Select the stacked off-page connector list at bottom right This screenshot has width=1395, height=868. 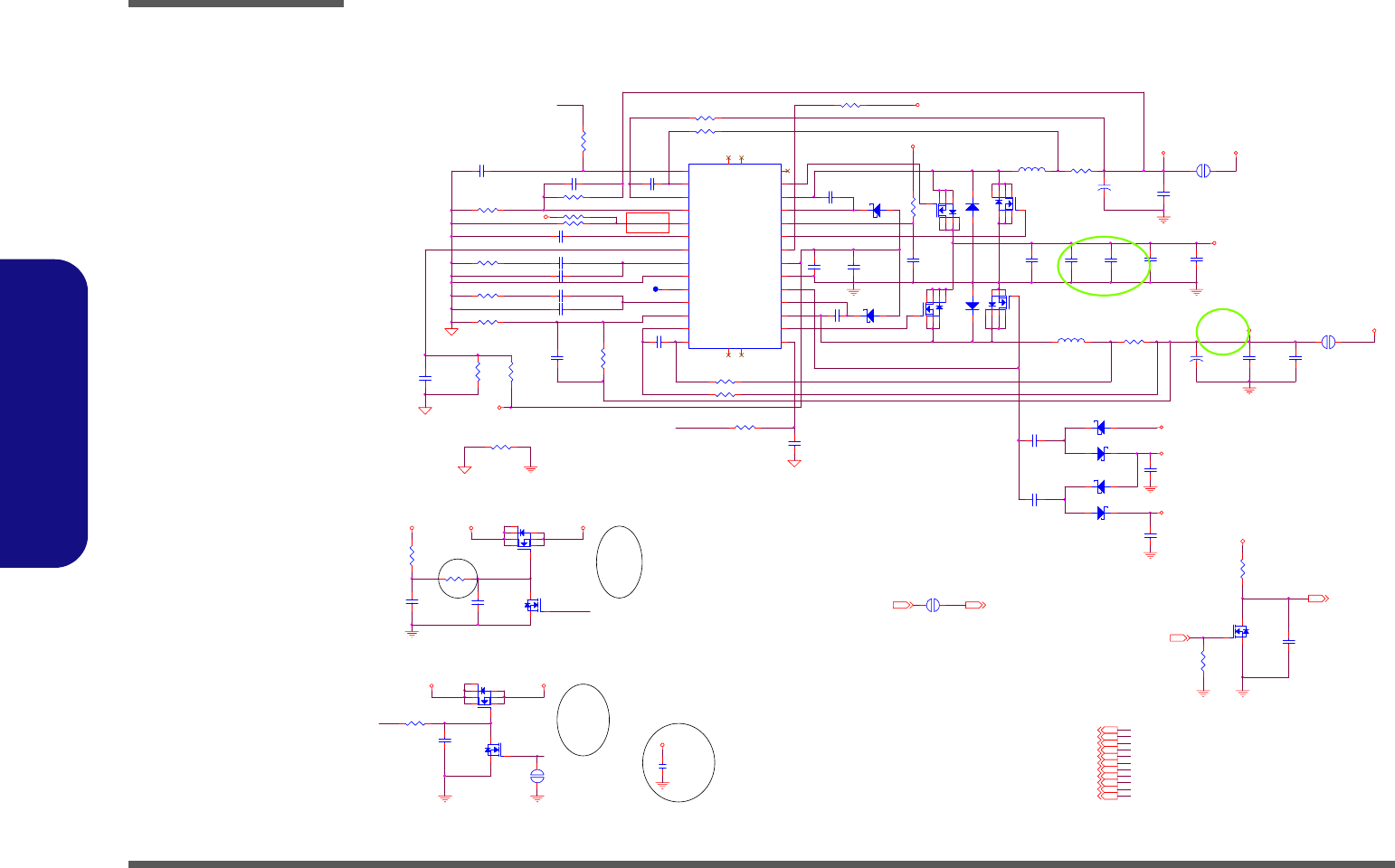[x=1114, y=763]
